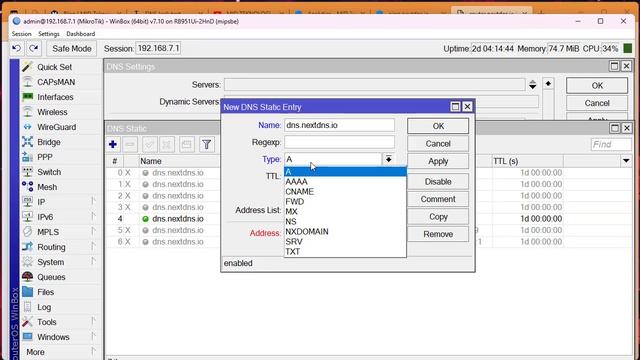The height and width of the screenshot is (360, 640).
Task: Click the Name field with dns.nextdns.io
Action: (x=339, y=125)
